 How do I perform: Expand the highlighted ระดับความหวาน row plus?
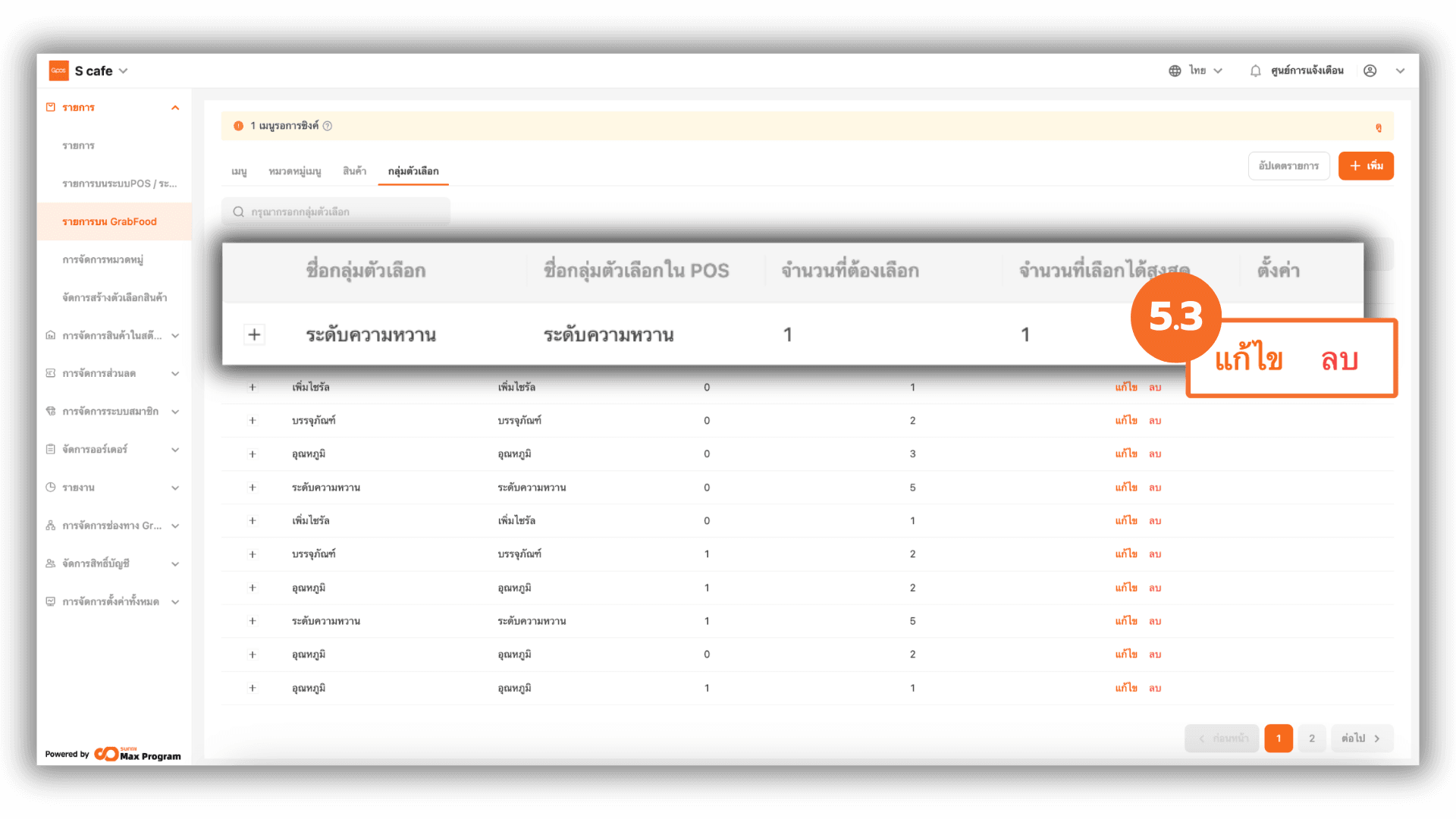point(255,334)
